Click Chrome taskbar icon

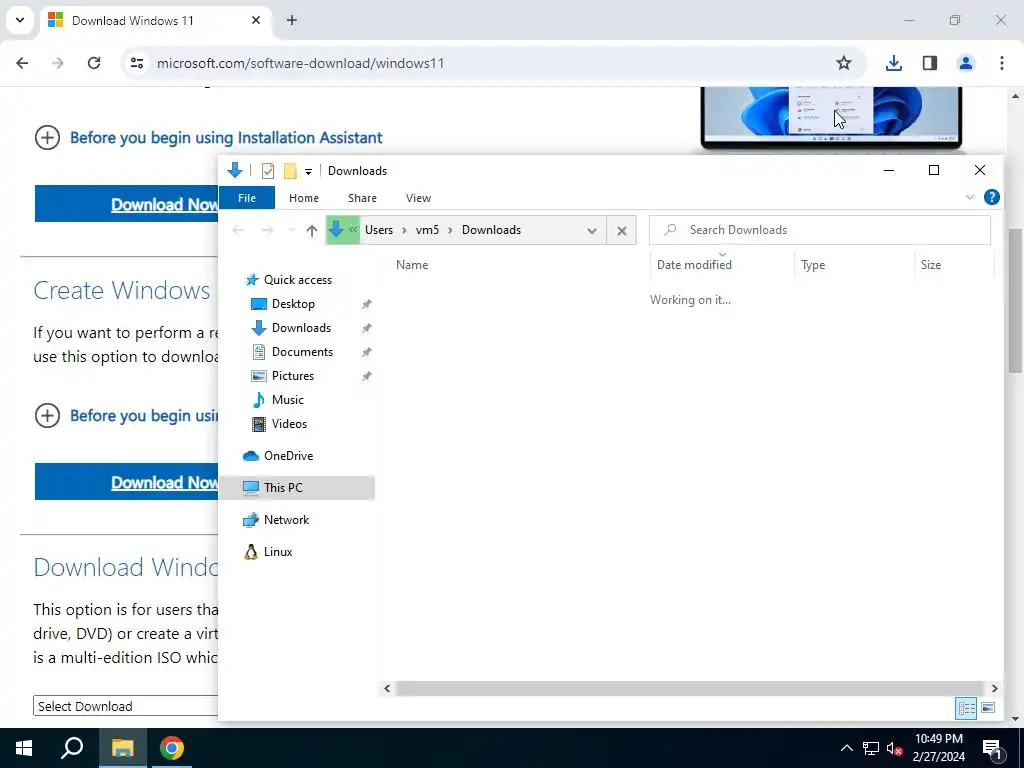point(172,748)
